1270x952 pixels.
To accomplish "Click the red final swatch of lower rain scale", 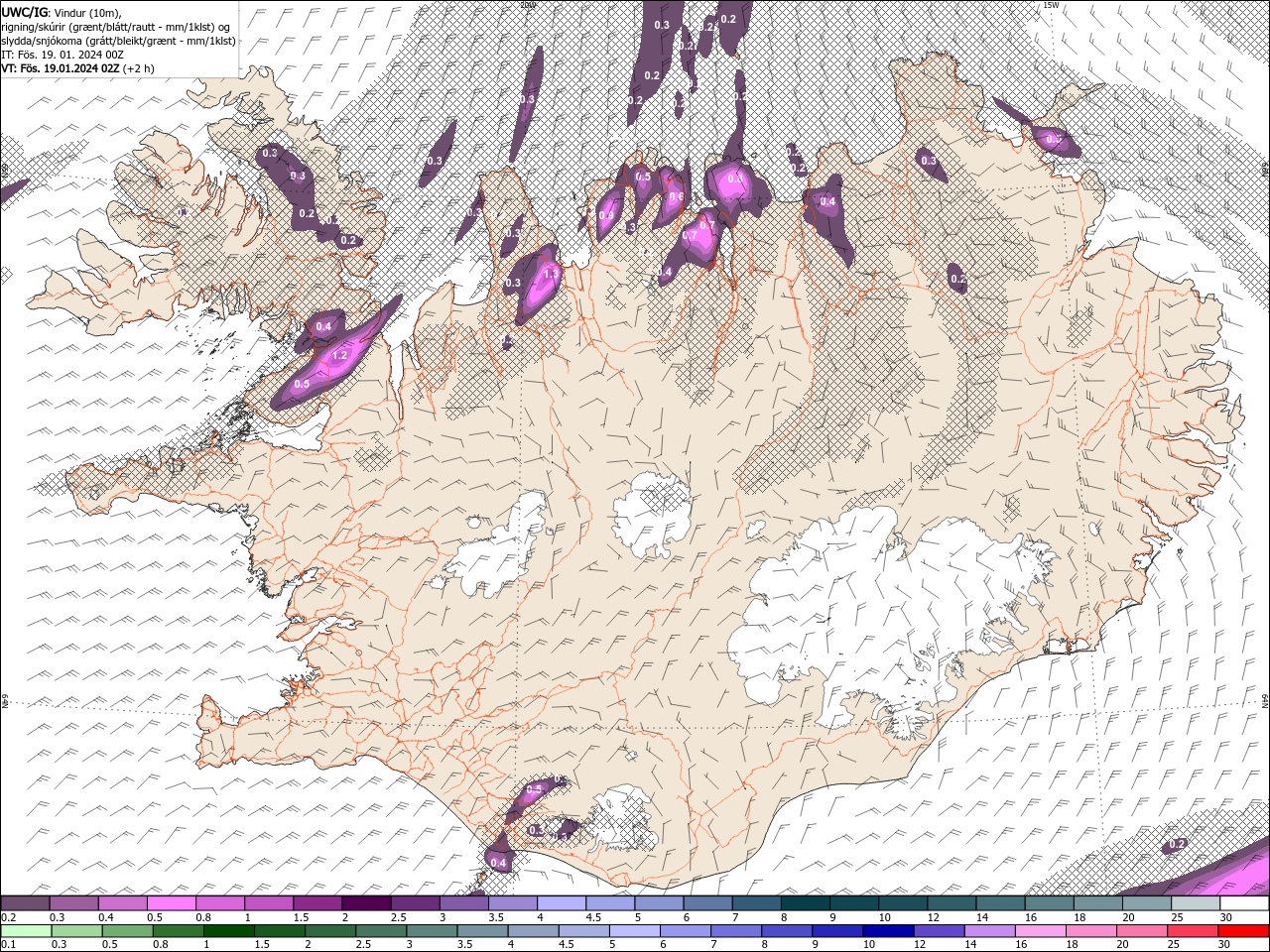I will point(1243,931).
